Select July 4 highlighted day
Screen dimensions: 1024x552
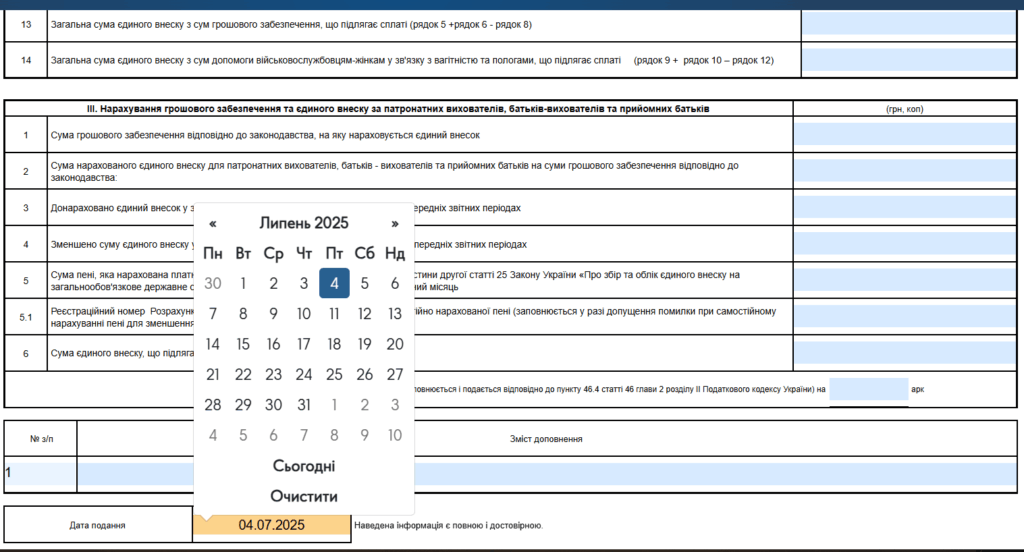coord(334,283)
